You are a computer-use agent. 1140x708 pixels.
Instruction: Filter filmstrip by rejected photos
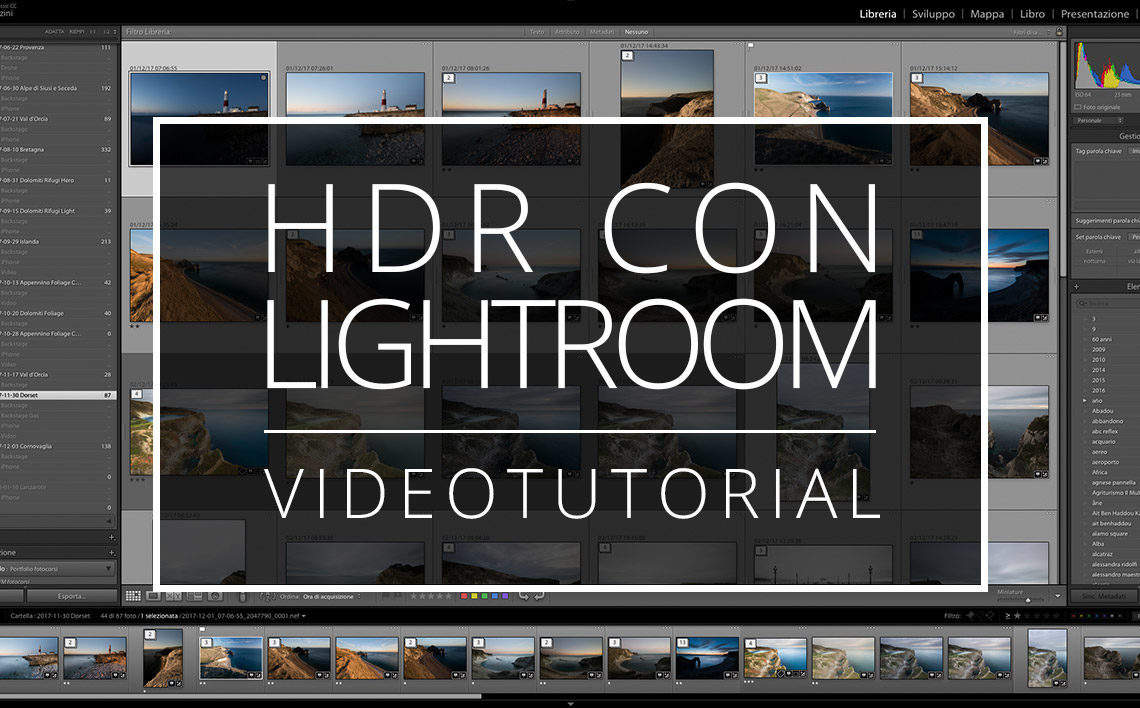tap(990, 616)
